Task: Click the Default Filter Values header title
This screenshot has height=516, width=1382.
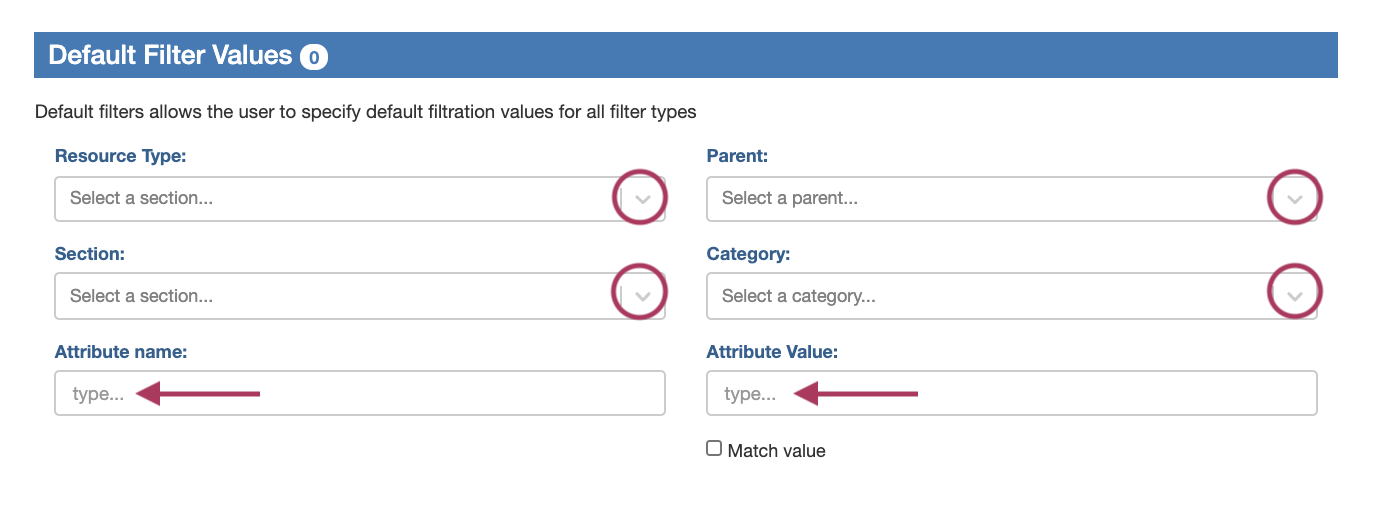Action: 170,56
